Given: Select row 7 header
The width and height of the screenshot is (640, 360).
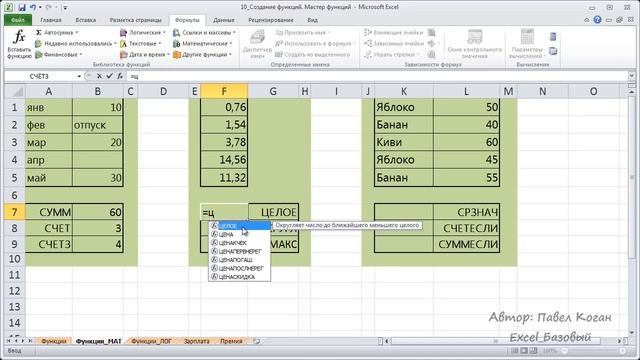Looking at the screenshot, I should tap(14, 212).
